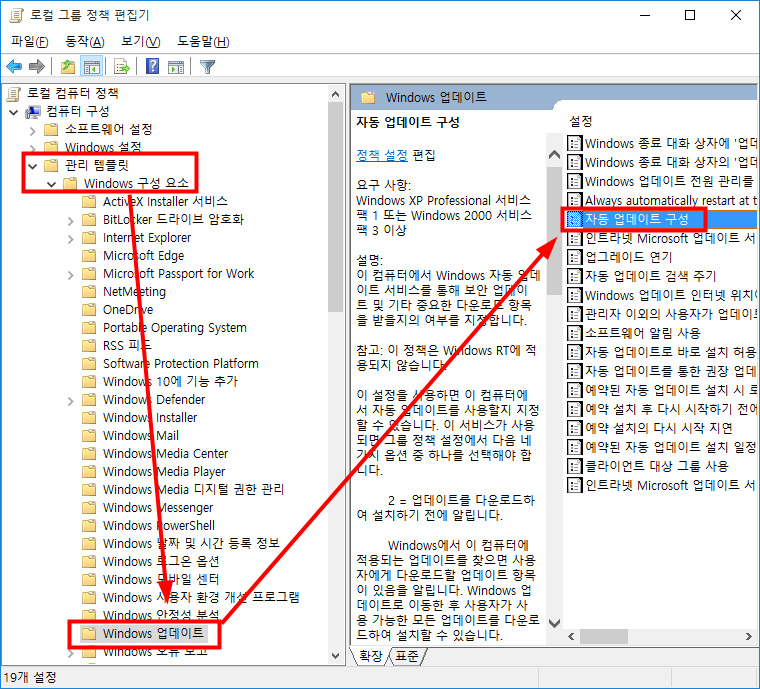The height and width of the screenshot is (689, 760).
Task: Click the Up one level folder icon
Action: coord(67,67)
